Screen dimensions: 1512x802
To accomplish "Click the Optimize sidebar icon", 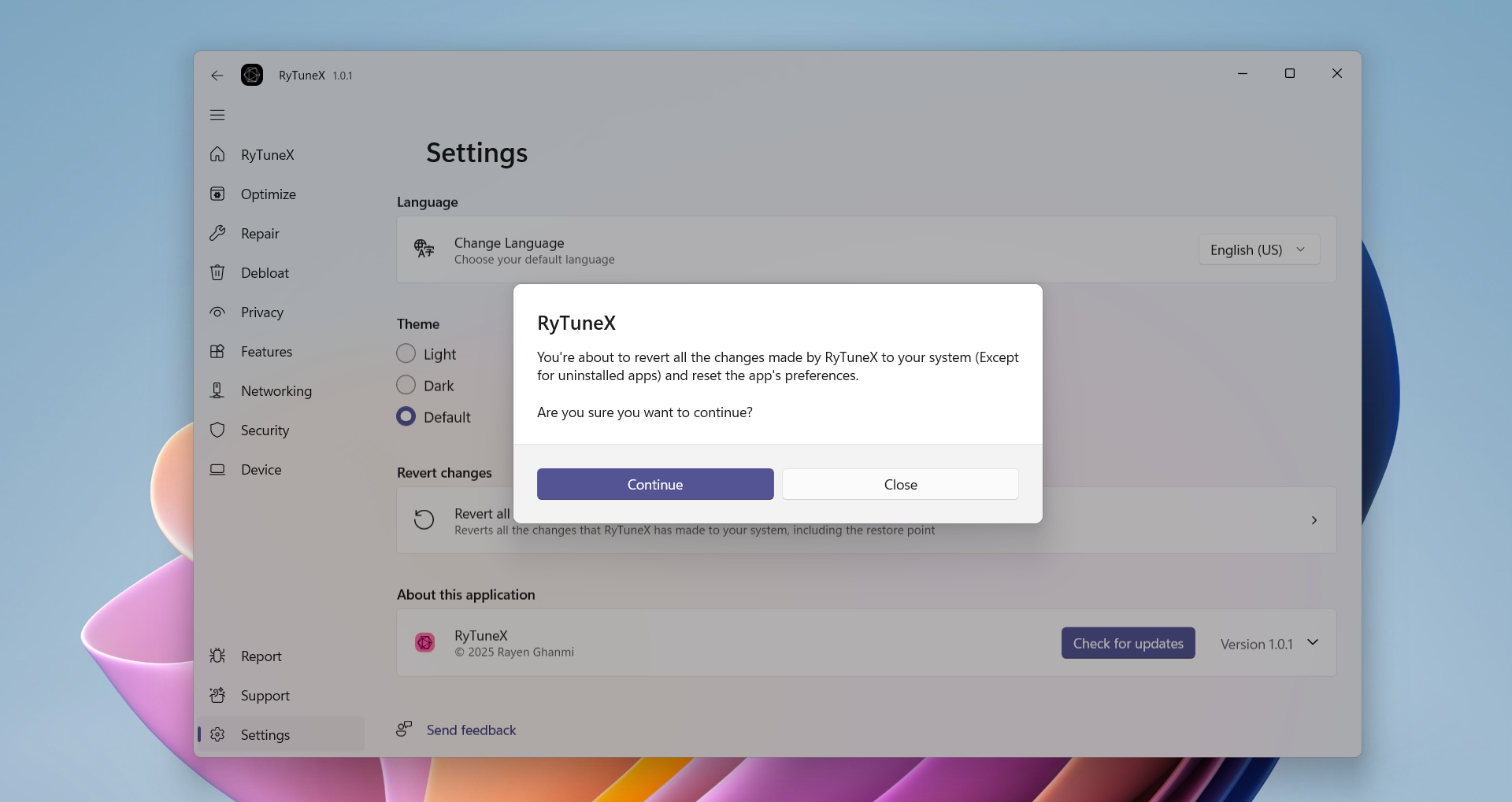I will (217, 194).
